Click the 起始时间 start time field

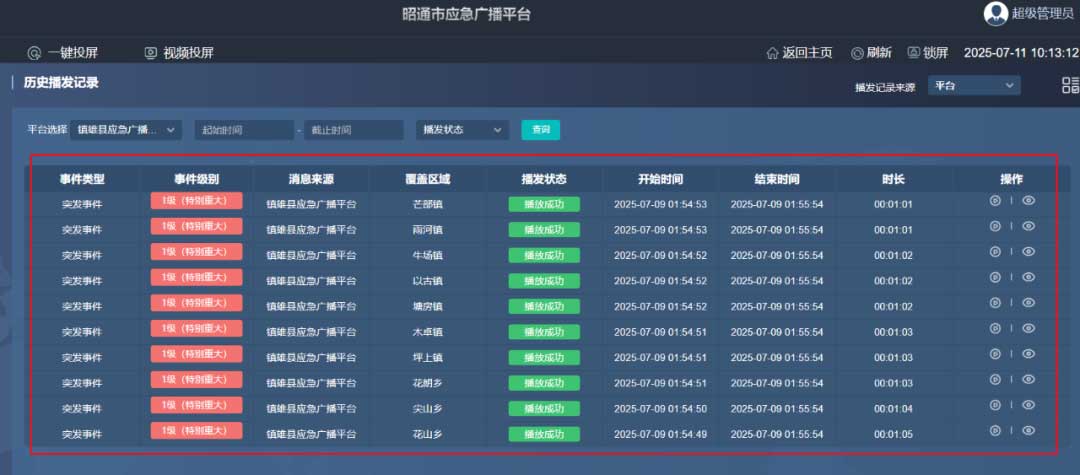[243, 130]
